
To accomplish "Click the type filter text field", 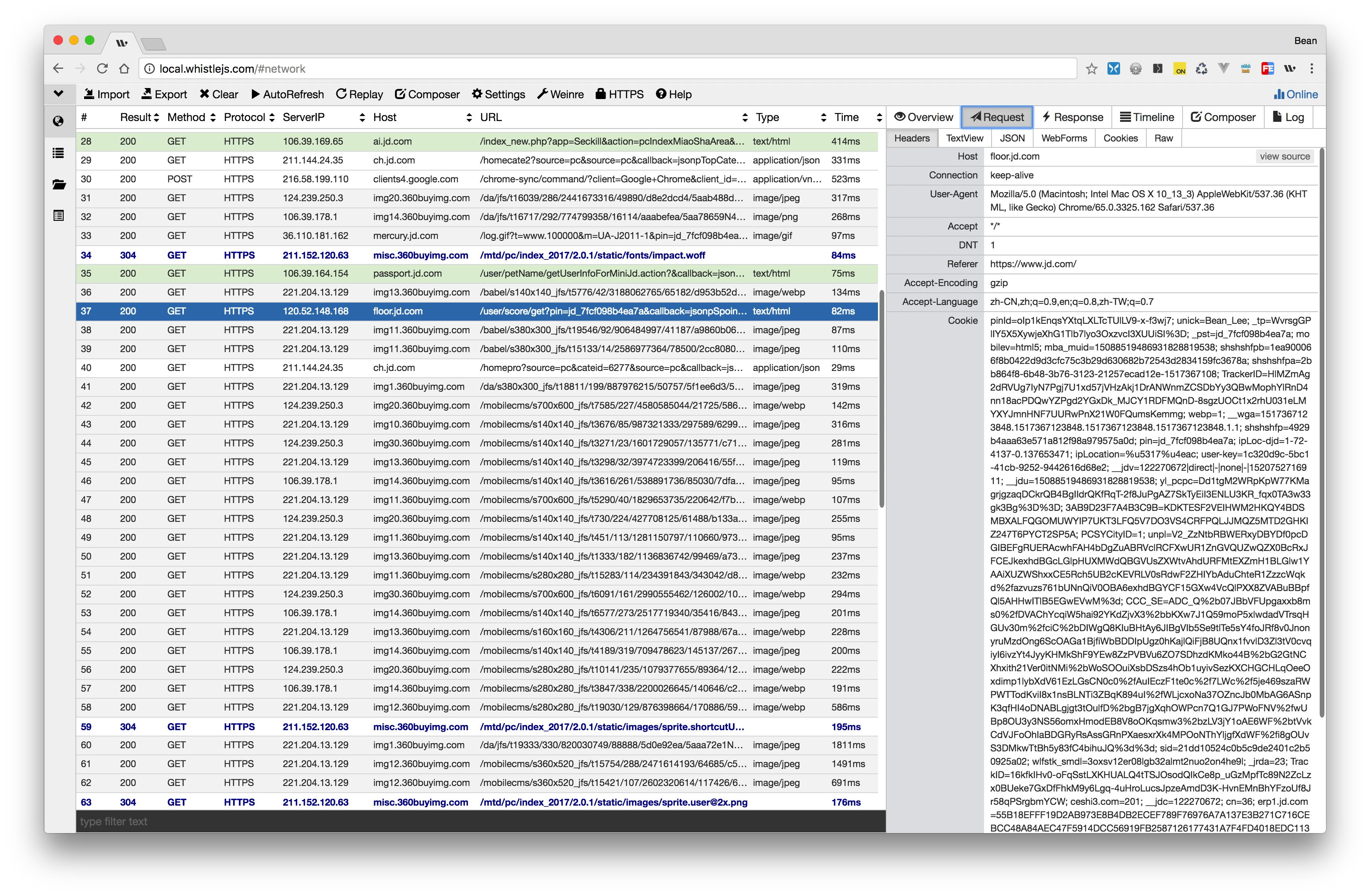I will click(480, 821).
